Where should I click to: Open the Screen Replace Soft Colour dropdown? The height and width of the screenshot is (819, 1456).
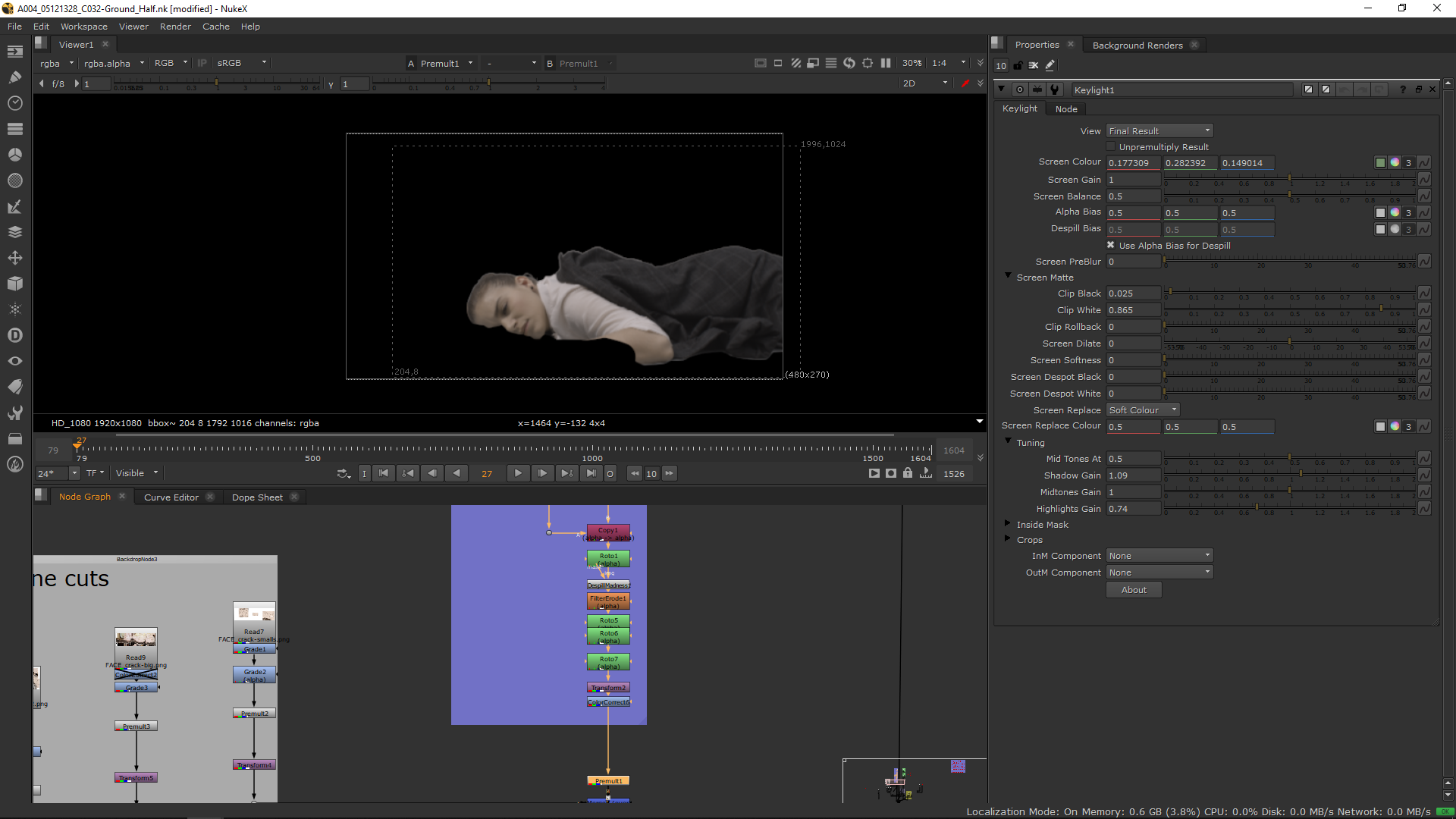[1143, 409]
